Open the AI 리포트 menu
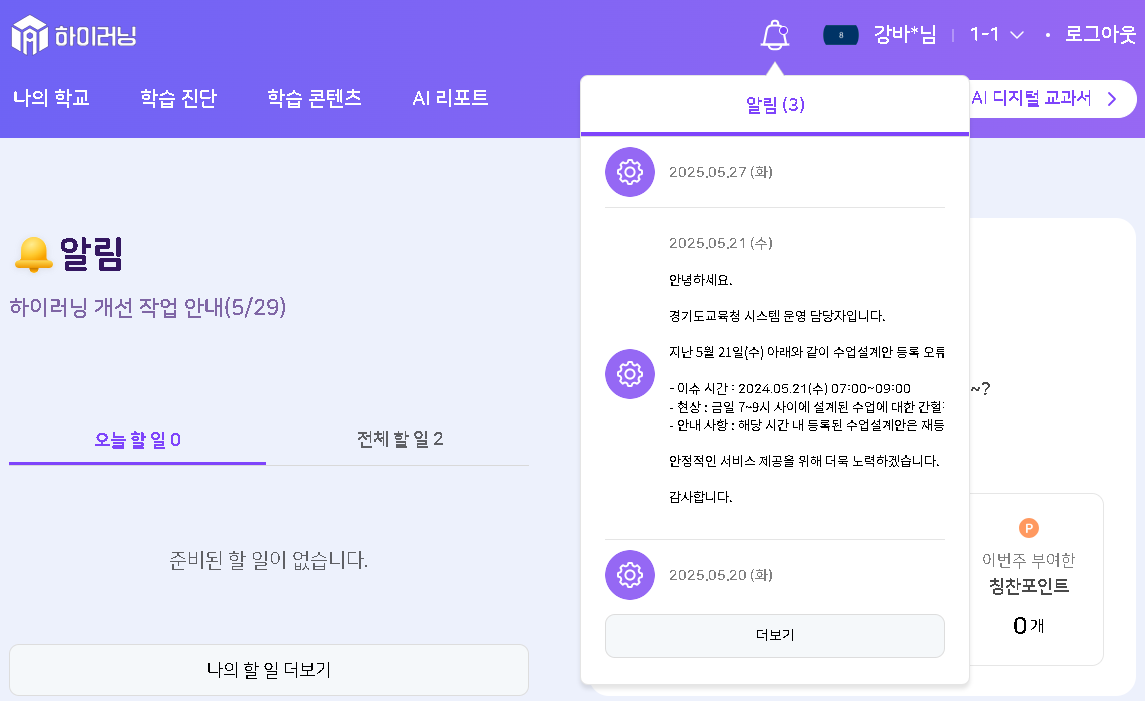1145x701 pixels. click(x=450, y=98)
